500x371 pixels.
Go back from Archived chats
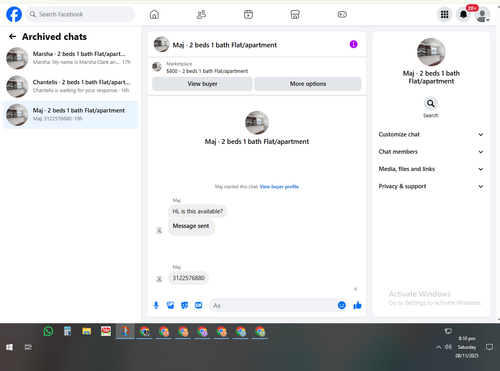[x=12, y=36]
